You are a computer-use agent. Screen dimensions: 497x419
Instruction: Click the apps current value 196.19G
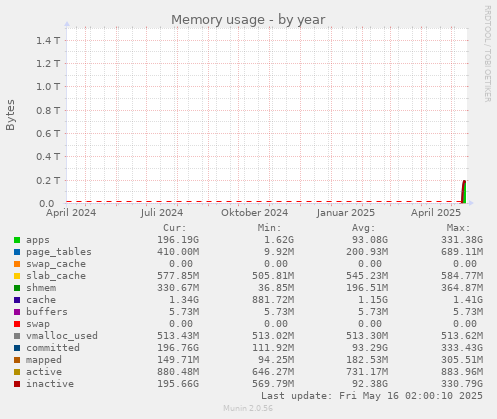click(x=178, y=240)
